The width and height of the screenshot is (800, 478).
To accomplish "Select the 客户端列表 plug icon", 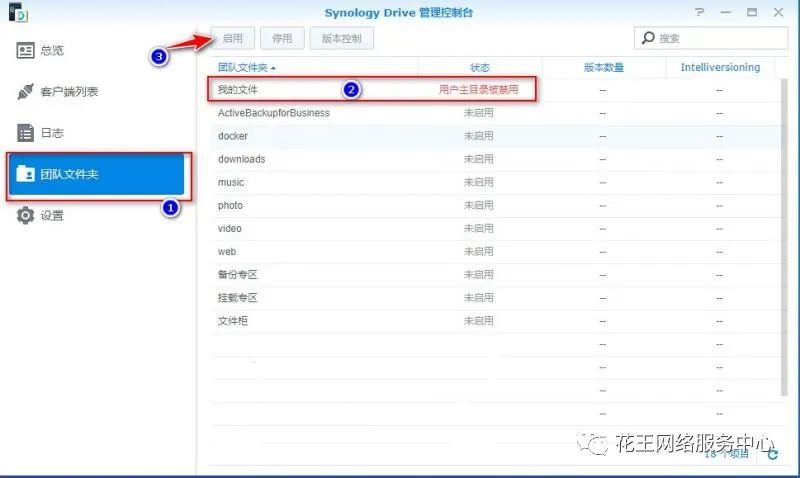I will pos(25,92).
